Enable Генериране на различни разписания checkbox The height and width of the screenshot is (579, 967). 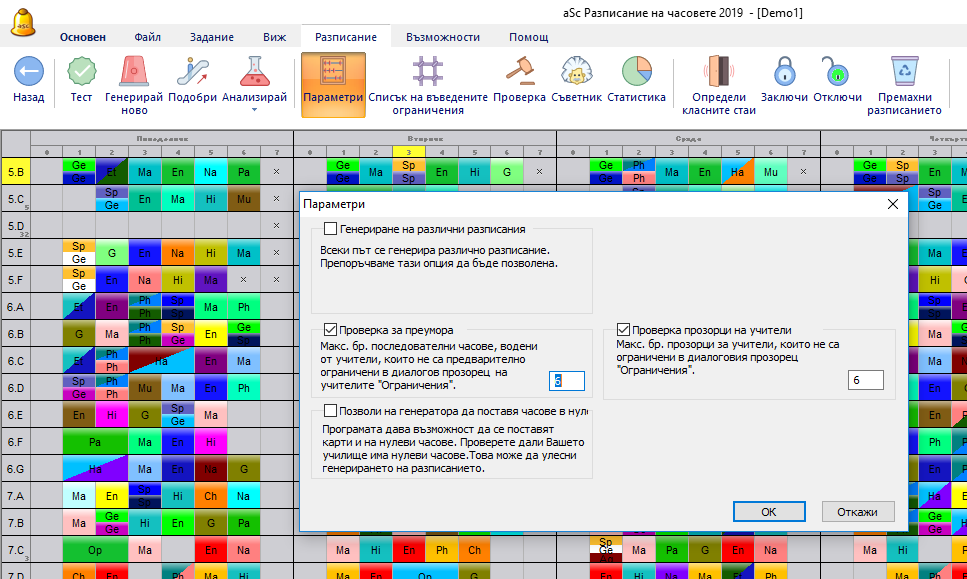click(x=331, y=229)
